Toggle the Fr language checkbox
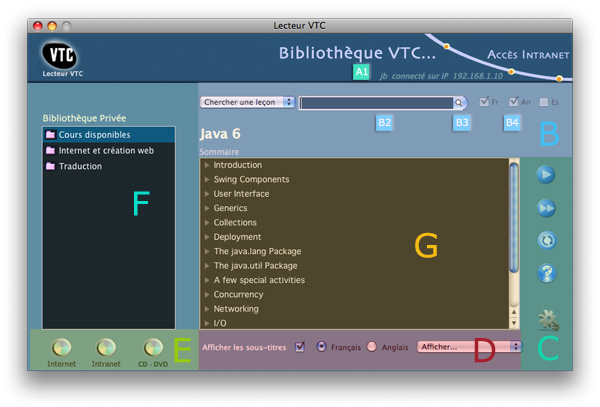 point(484,102)
